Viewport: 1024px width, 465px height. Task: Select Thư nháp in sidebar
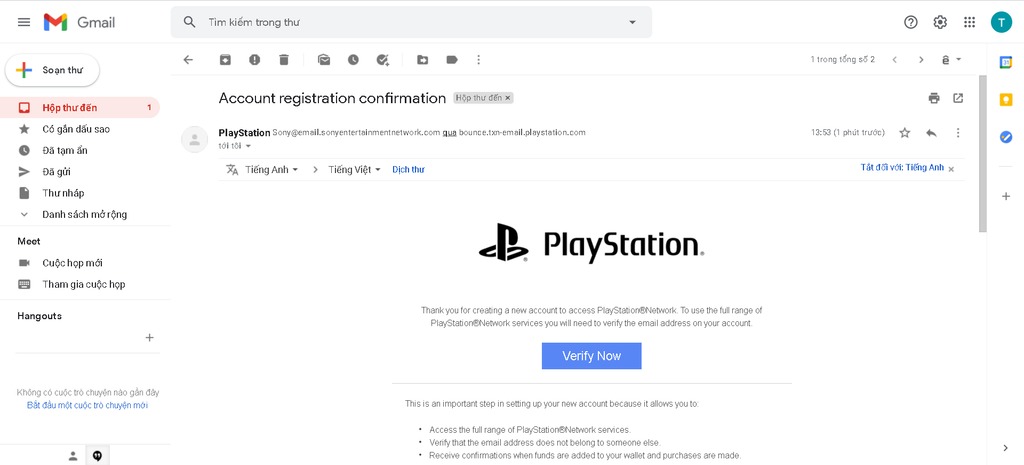pyautogui.click(x=63, y=193)
